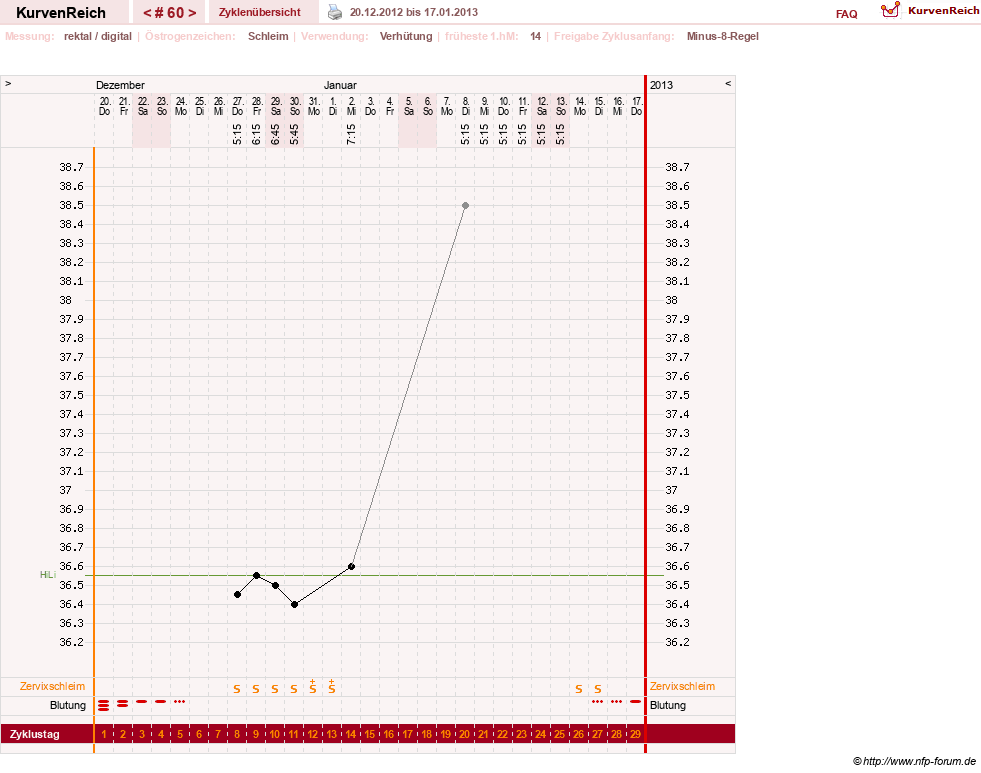Viewport: 981px width, 773px height.
Task: Click the '2. Mi' date header
Action: (352, 106)
